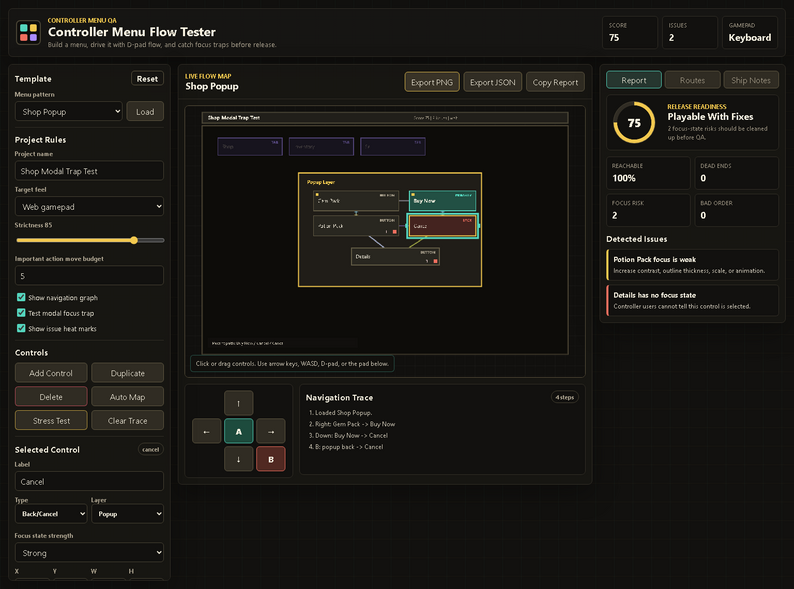This screenshot has width=794, height=589.
Task: Click the red heat mark on Details node
Action: coord(435,261)
